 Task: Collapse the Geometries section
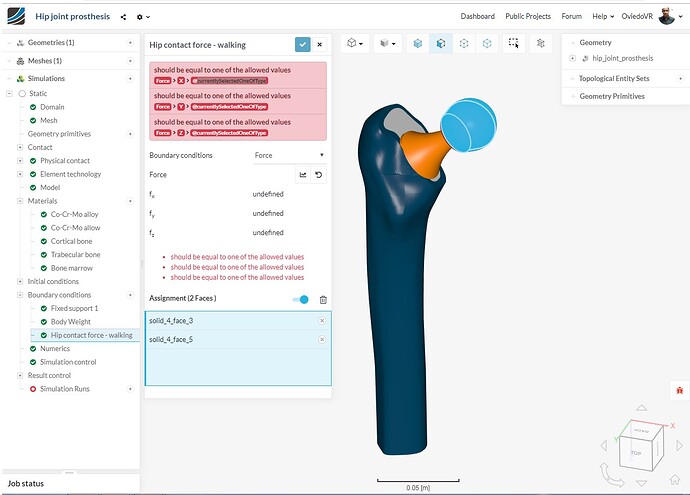point(9,43)
